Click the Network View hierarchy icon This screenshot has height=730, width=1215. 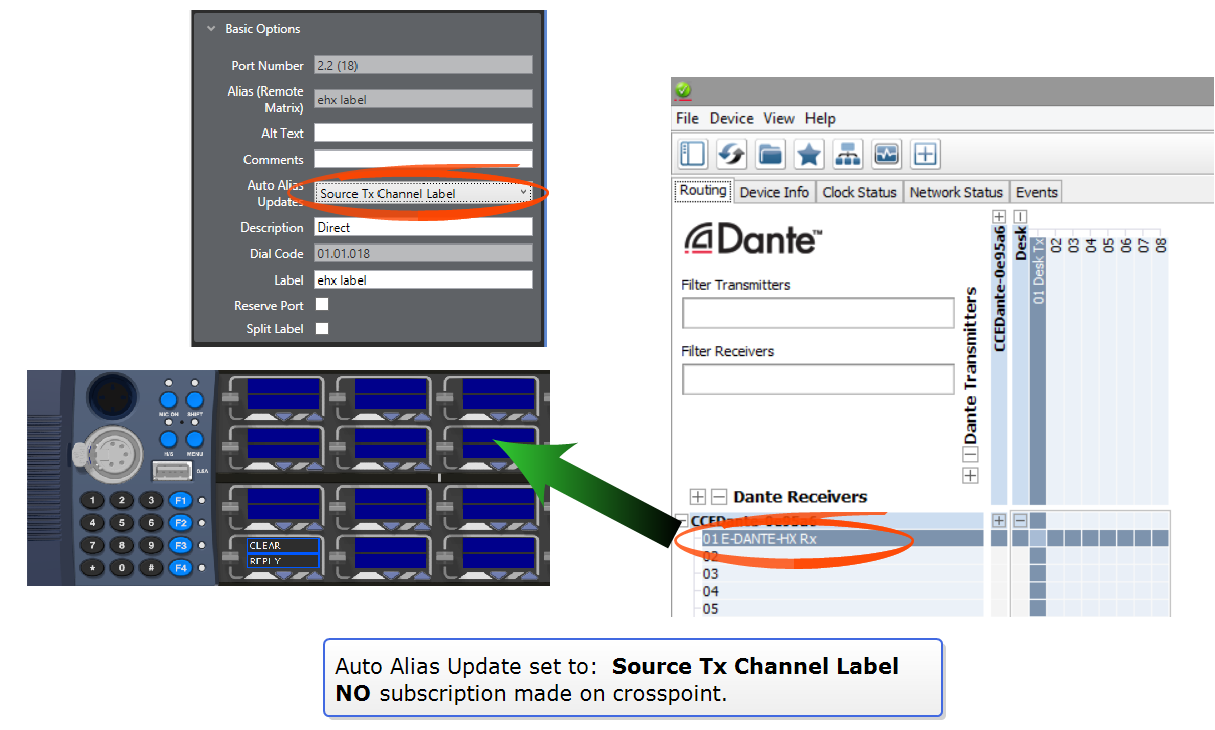[x=848, y=154]
